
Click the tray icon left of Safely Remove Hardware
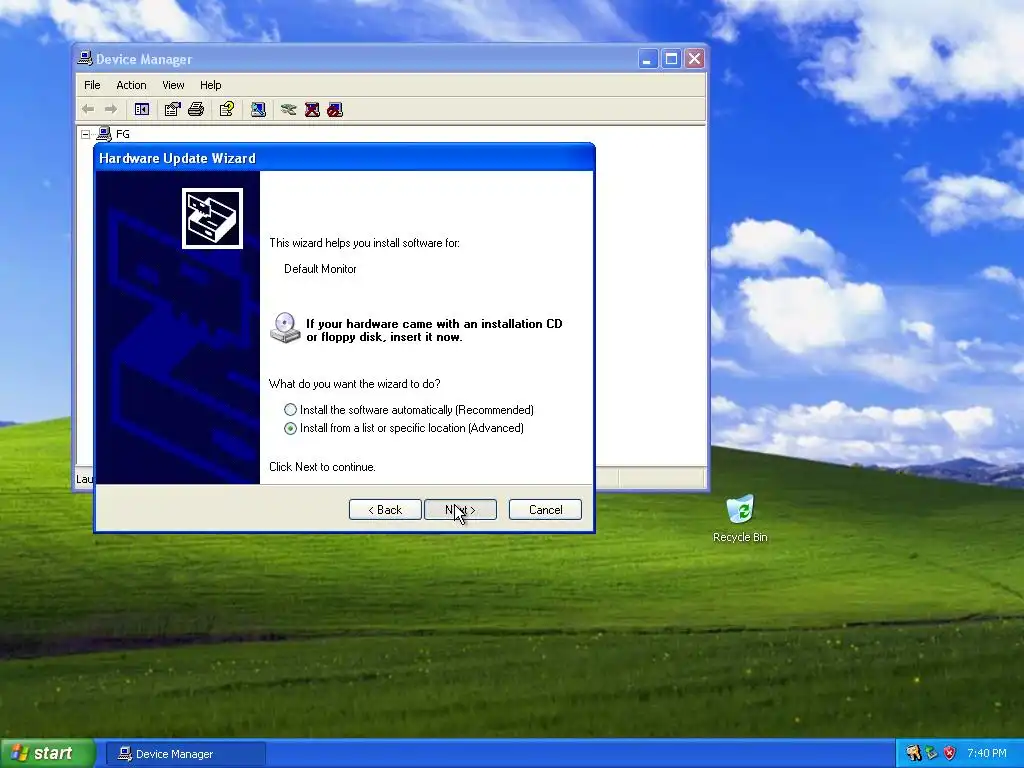point(913,754)
